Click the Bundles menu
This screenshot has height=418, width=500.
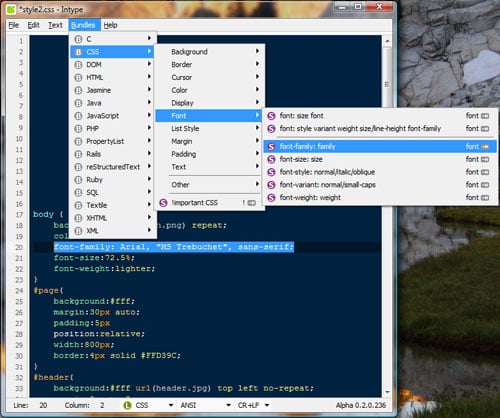point(83,25)
